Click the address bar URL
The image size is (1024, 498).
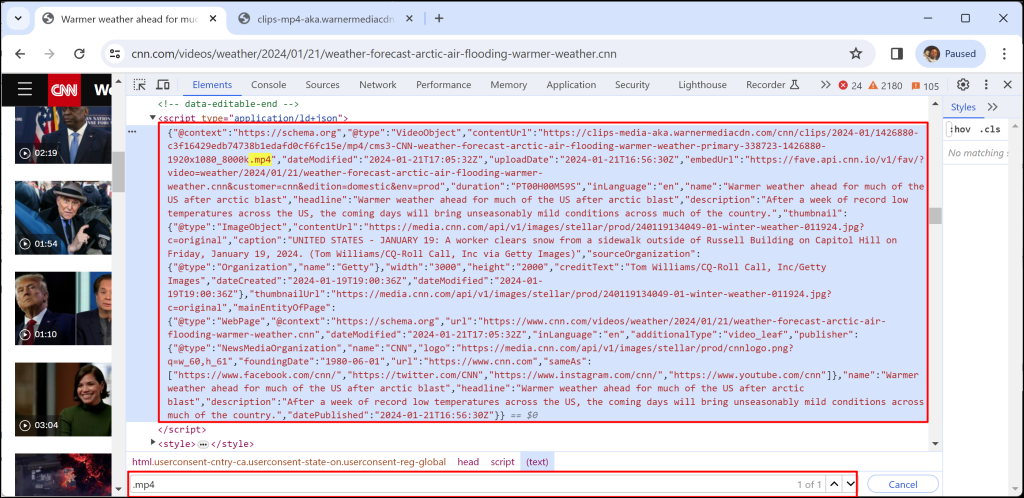(374, 54)
